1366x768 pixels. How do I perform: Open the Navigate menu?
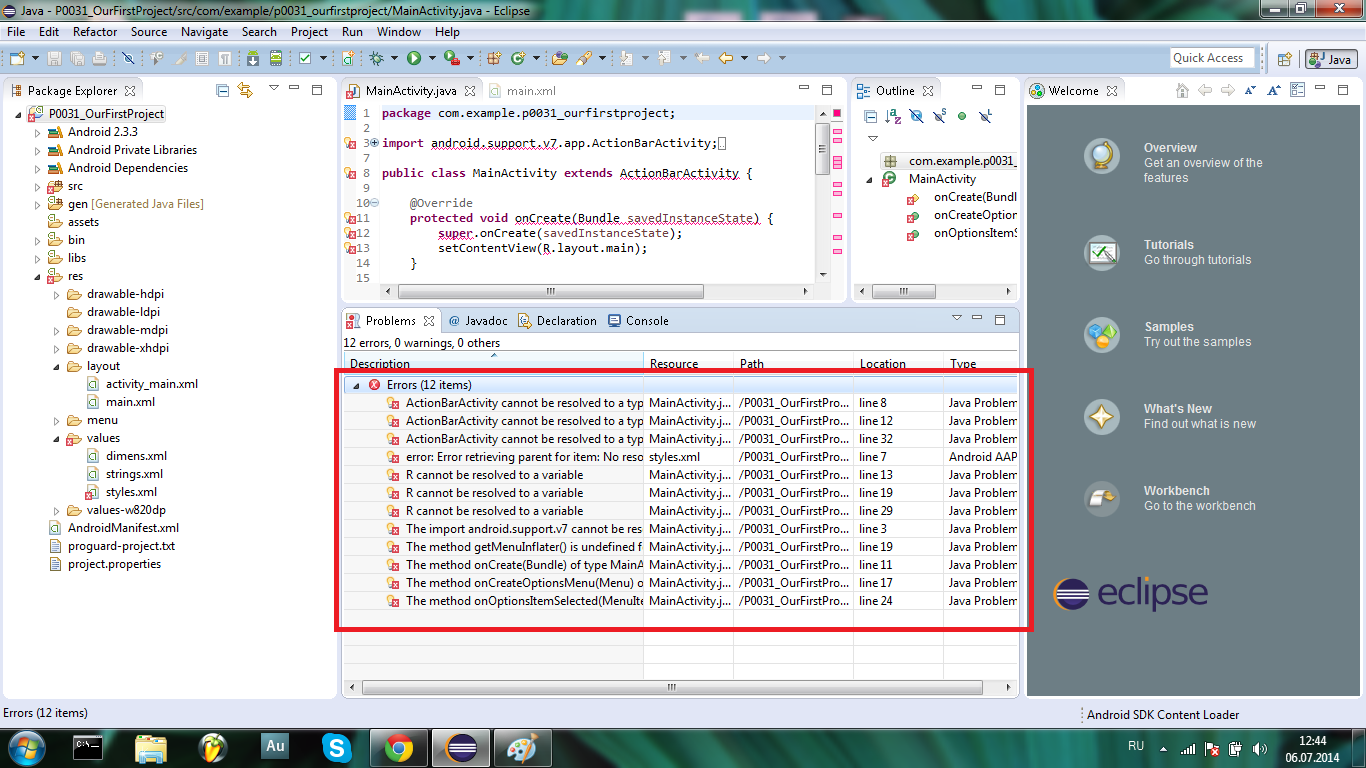point(204,32)
